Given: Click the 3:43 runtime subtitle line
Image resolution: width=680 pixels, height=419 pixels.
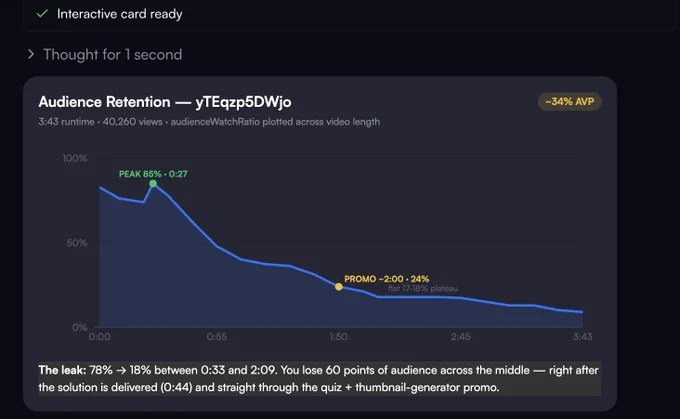Looking at the screenshot, I should [209, 122].
